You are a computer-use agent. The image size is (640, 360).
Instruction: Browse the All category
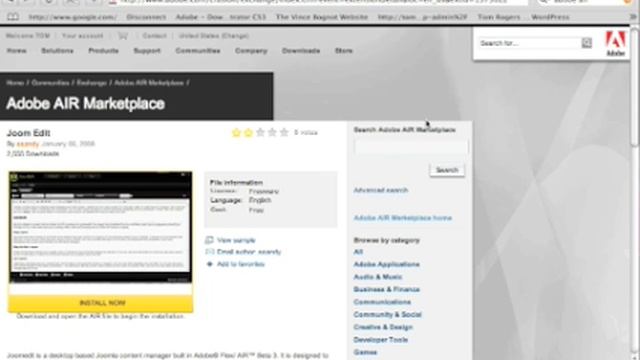point(358,252)
